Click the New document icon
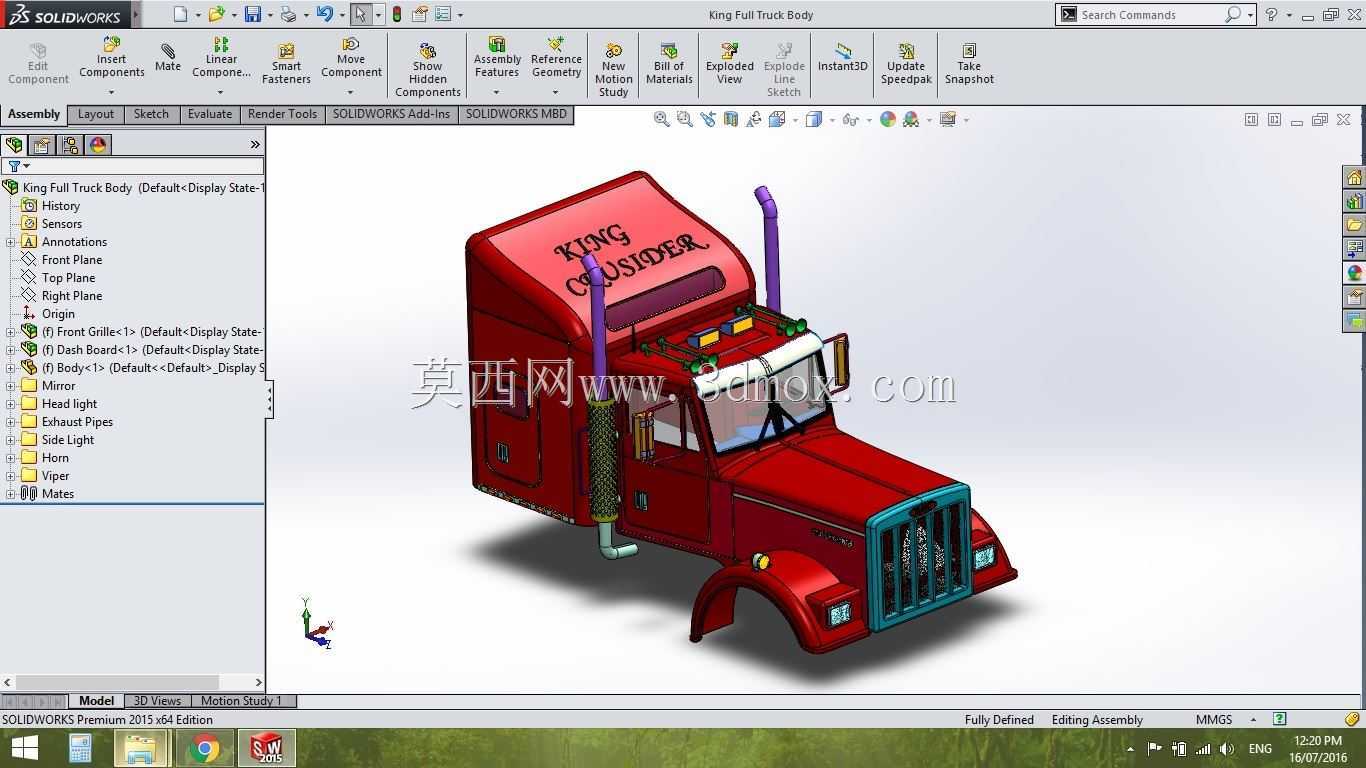 [x=180, y=14]
